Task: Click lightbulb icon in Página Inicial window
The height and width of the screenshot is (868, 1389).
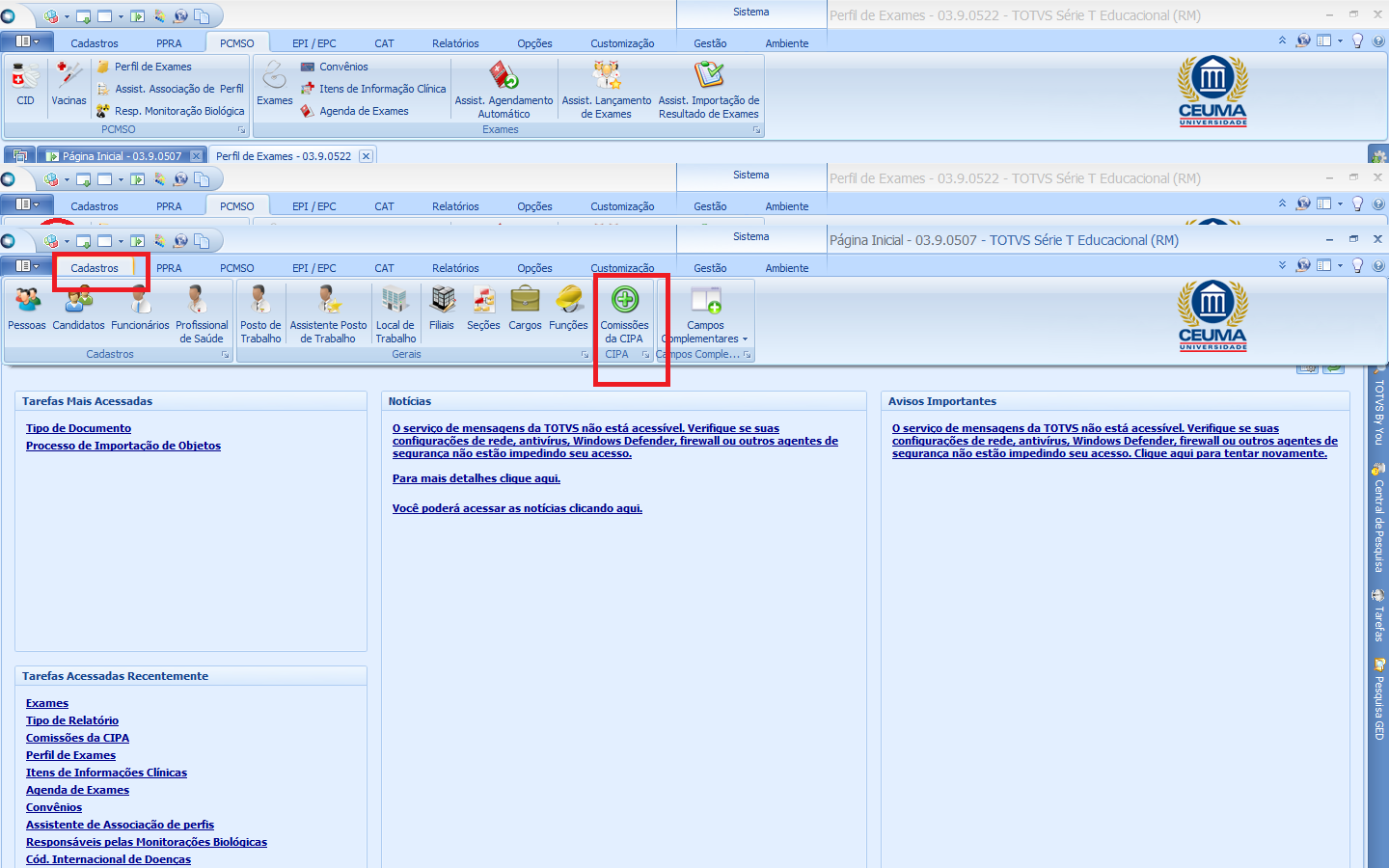Action: click(1358, 265)
